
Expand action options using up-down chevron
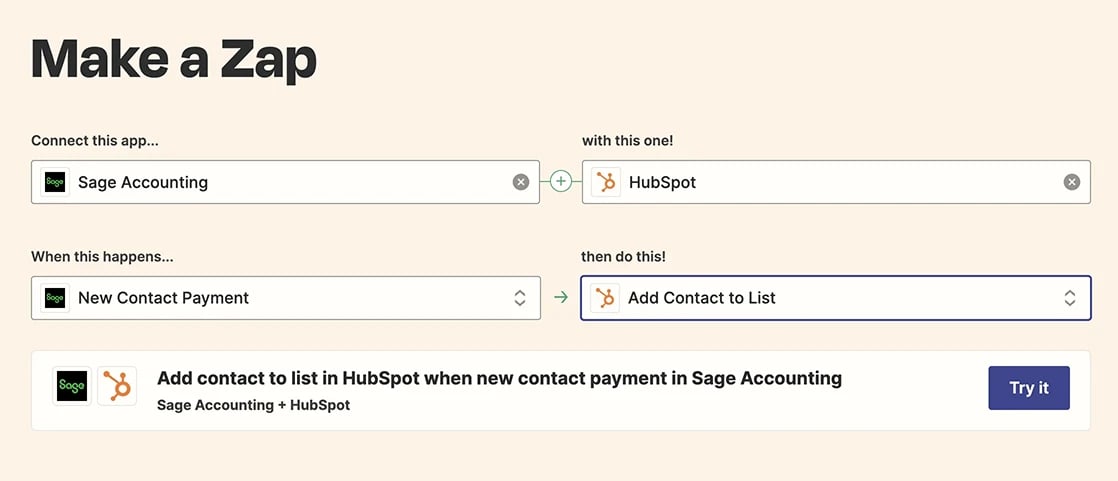tap(1070, 298)
